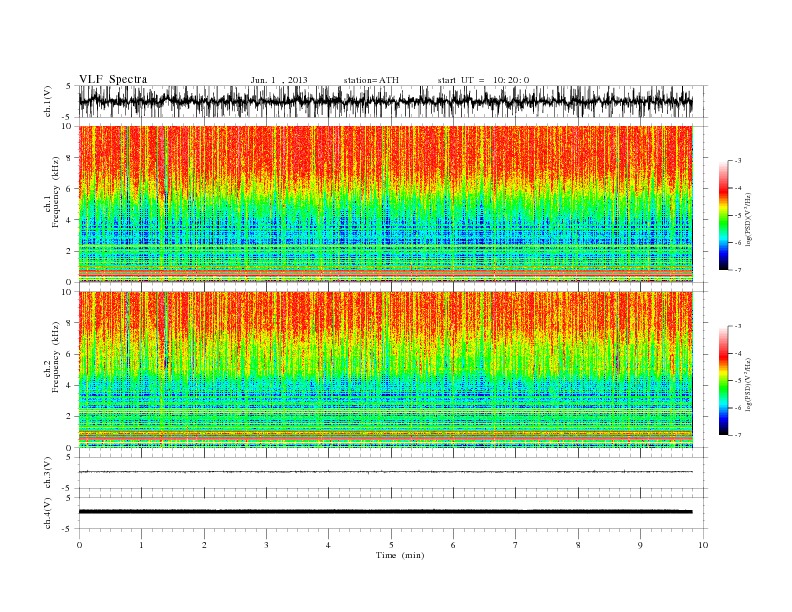Viewport: 792px width, 612px height.
Task: Click the ch.2 spectrogram panel
Action: (386, 370)
